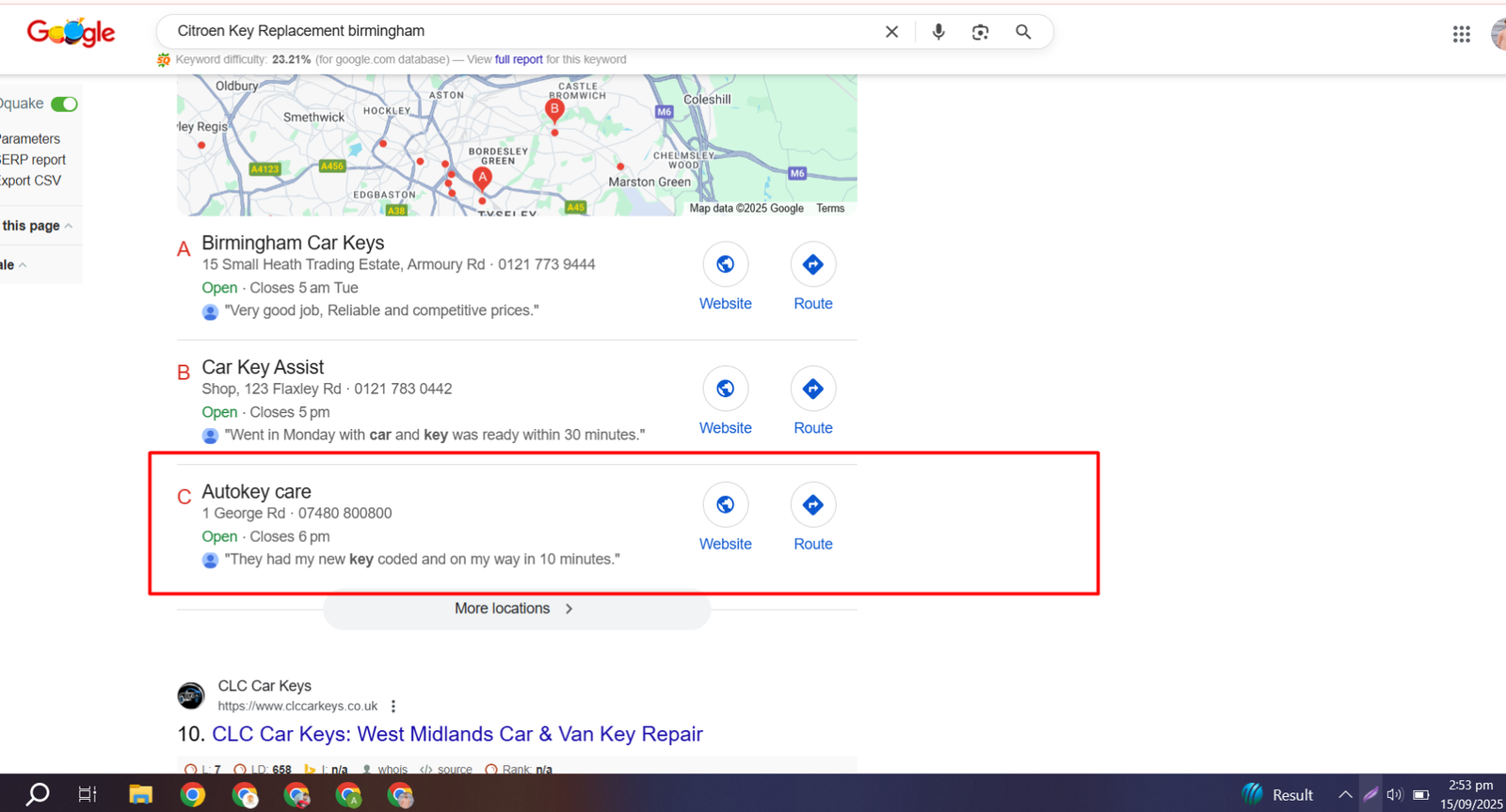This screenshot has height=812, width=1506.
Task: Expand More locations list
Action: coord(516,609)
